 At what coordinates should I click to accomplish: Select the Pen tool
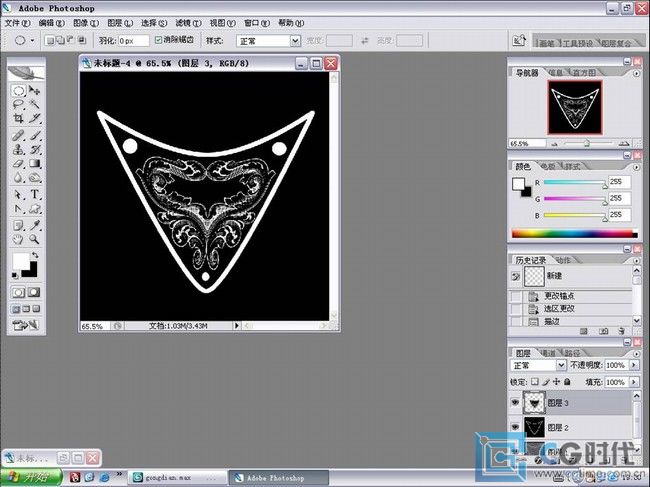18,208
